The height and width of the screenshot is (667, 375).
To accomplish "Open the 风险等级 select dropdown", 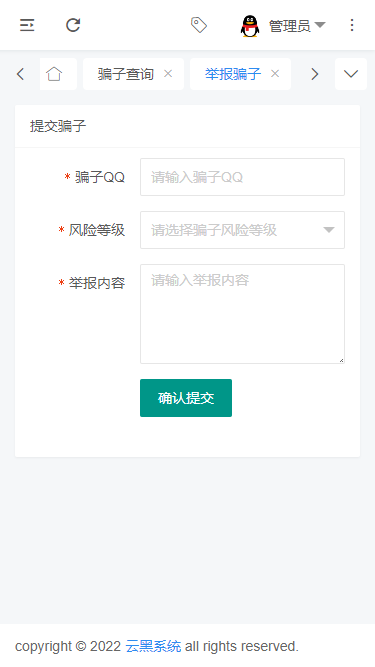I will pos(242,230).
